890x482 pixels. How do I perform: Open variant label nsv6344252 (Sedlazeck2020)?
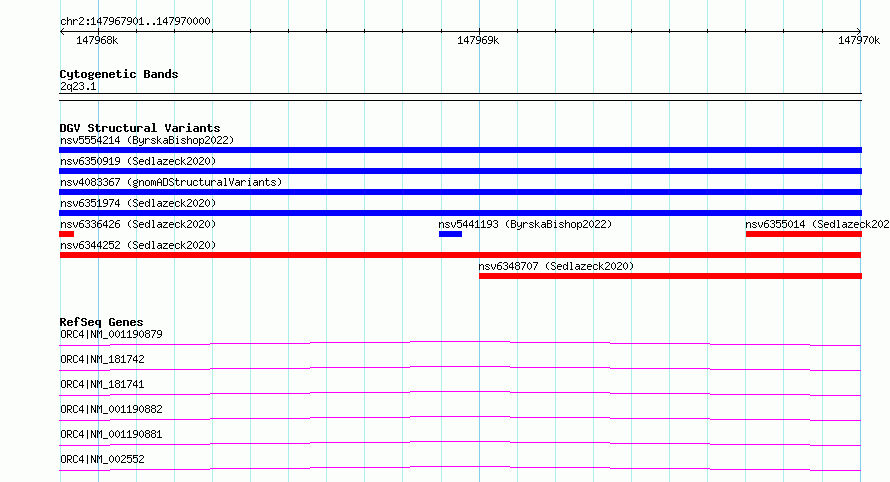(138, 245)
